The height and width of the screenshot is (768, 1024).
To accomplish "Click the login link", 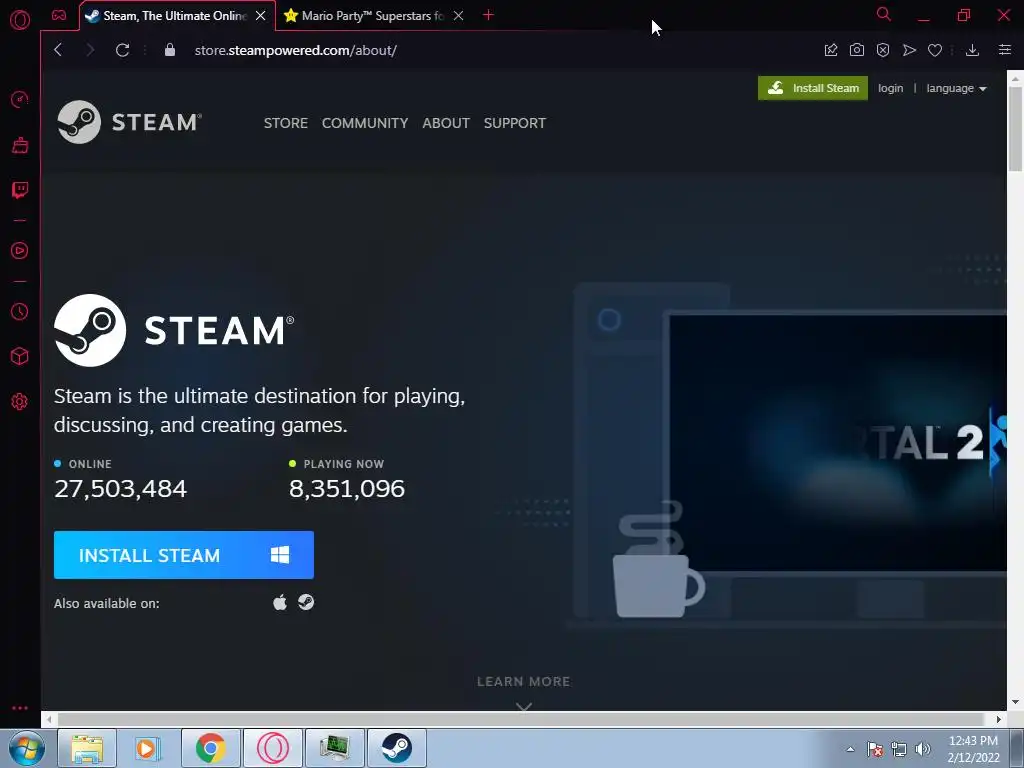I will [890, 88].
